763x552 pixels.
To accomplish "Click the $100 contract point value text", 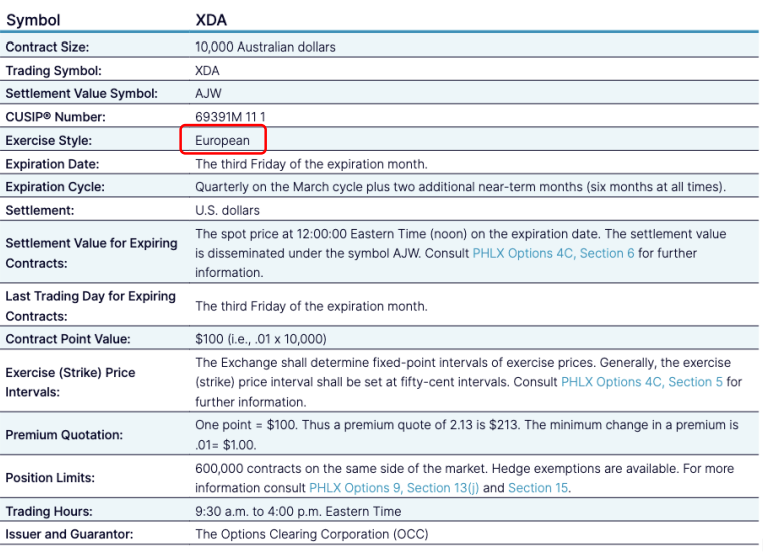I will pyautogui.click(x=260, y=339).
